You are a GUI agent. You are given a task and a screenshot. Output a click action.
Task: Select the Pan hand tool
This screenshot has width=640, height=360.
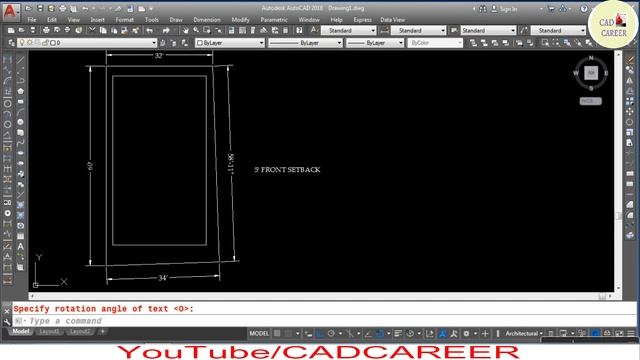click(x=185, y=30)
